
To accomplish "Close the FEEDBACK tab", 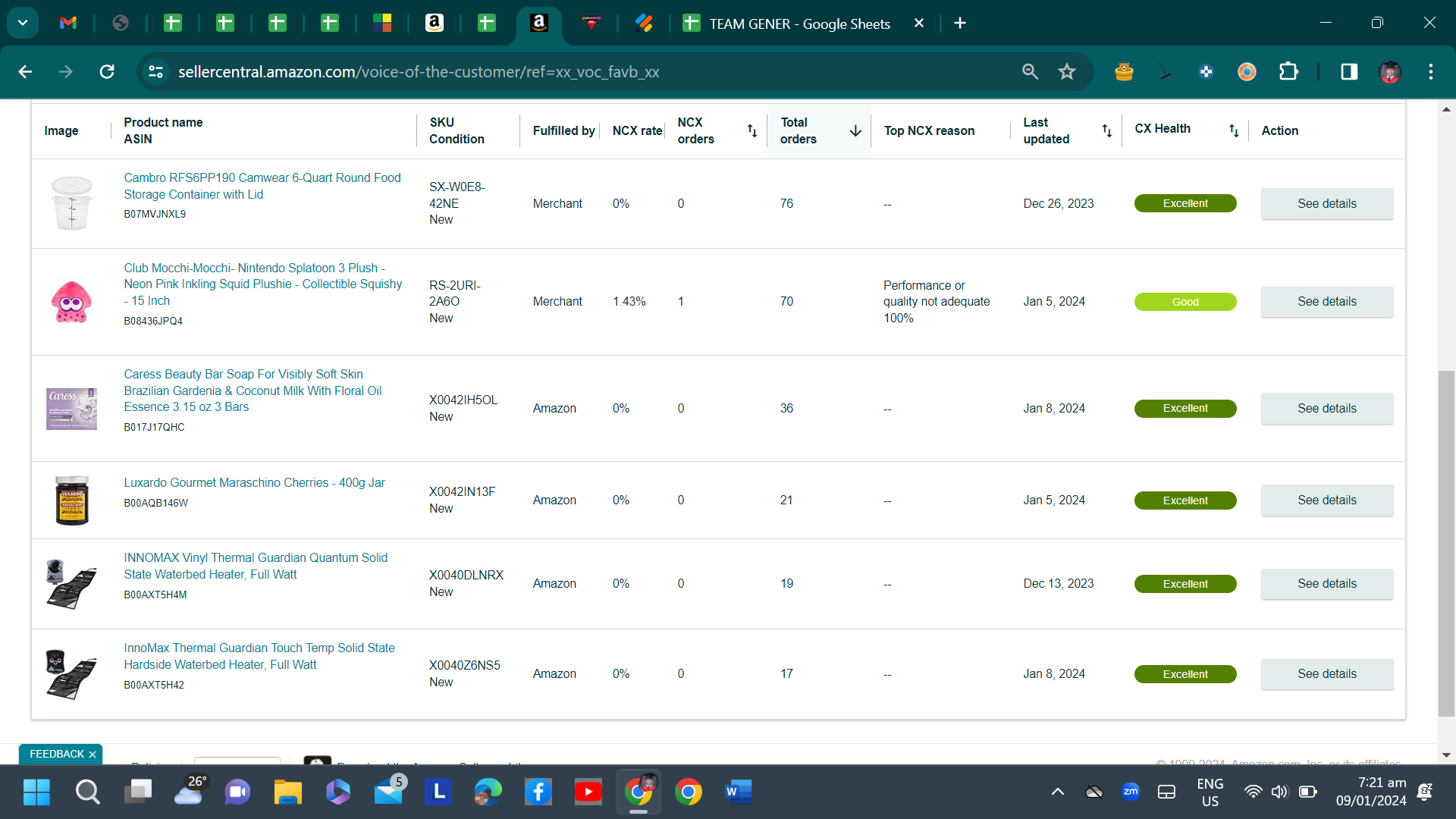I will point(93,755).
